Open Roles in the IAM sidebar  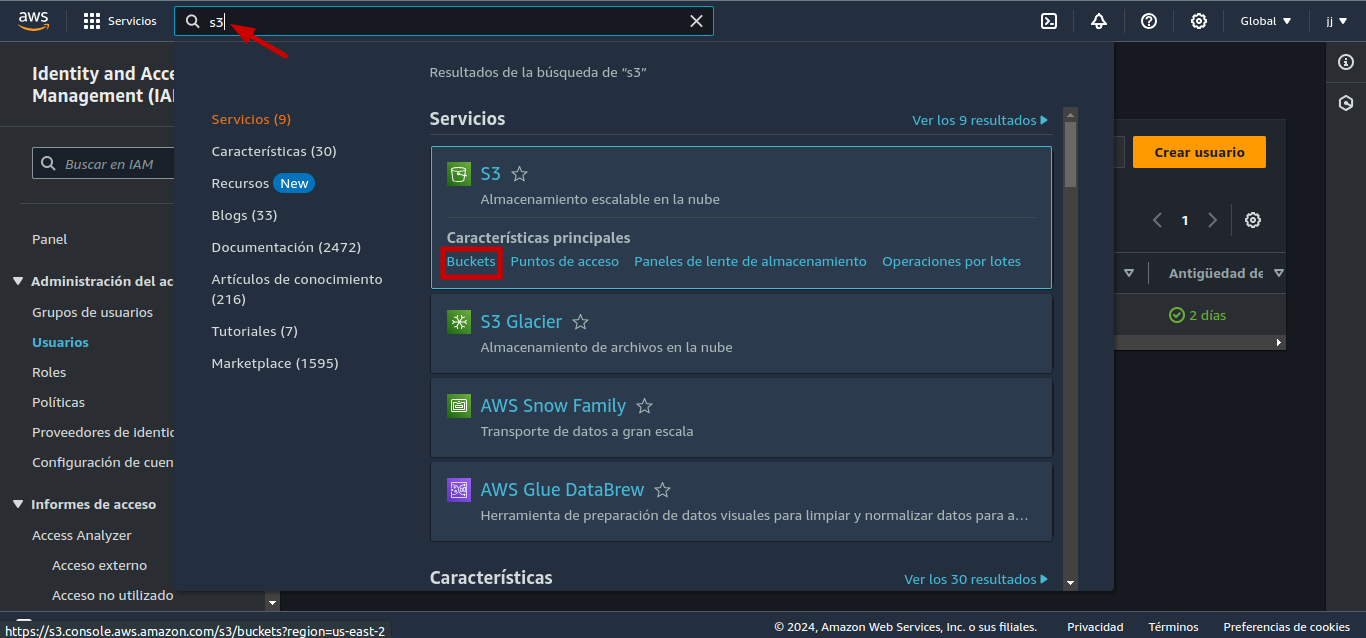pyautogui.click(x=49, y=372)
